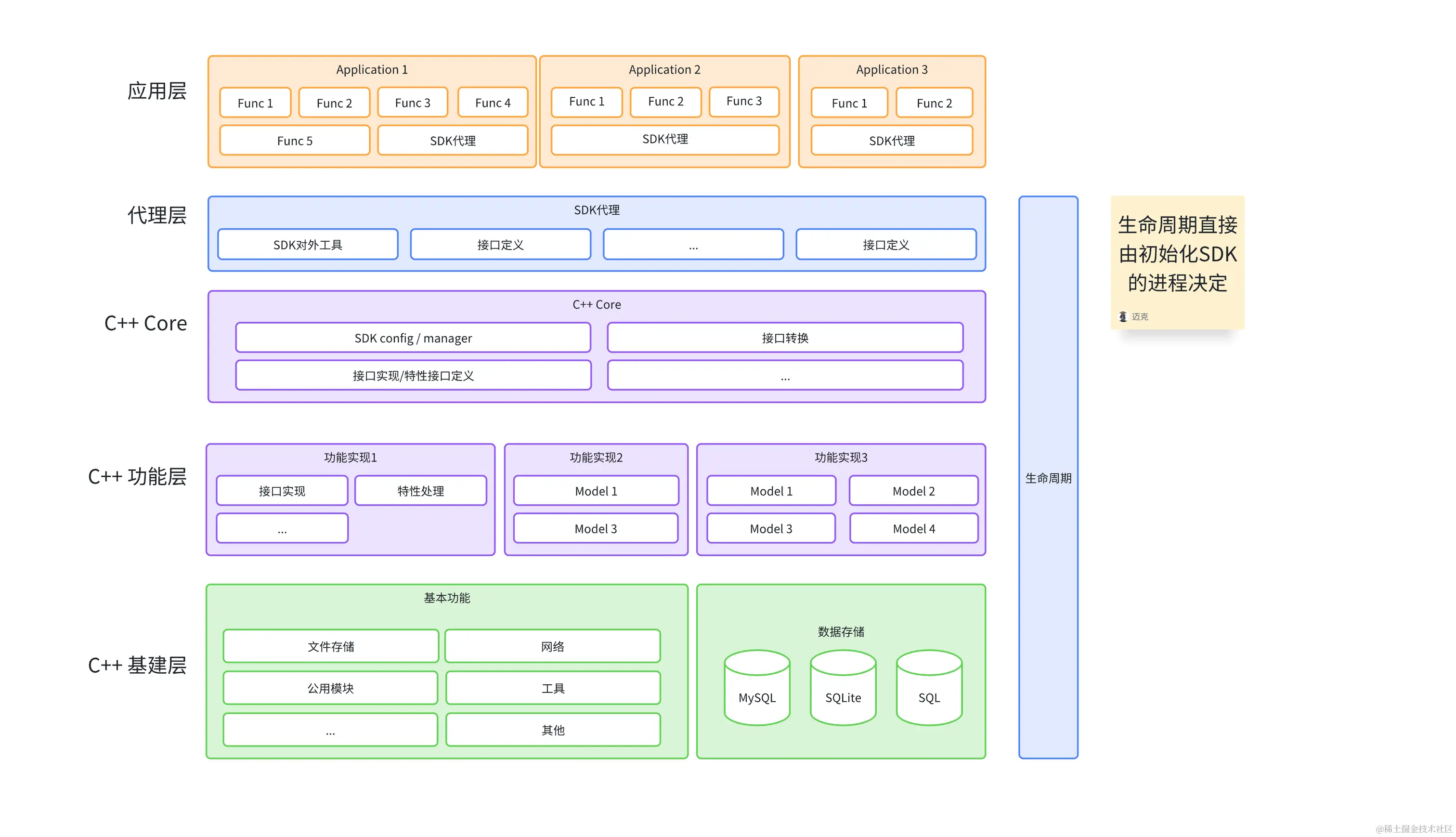Click the tall 生命周期 vertical bar
1456x837 pixels.
pos(1048,478)
